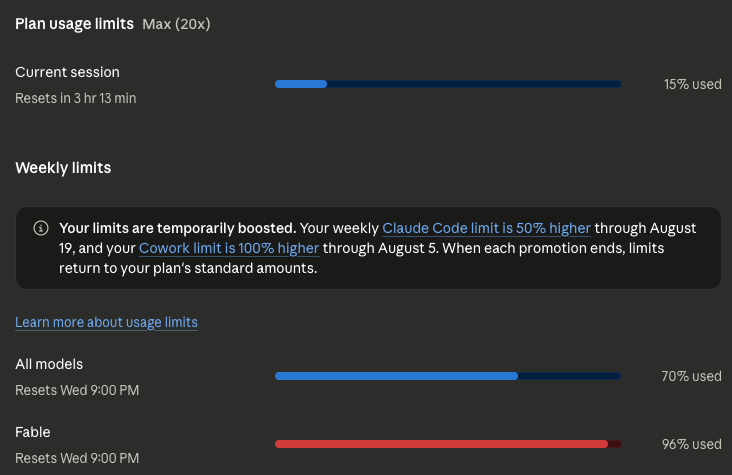
Task: Click the Current session label
Action: [67, 72]
